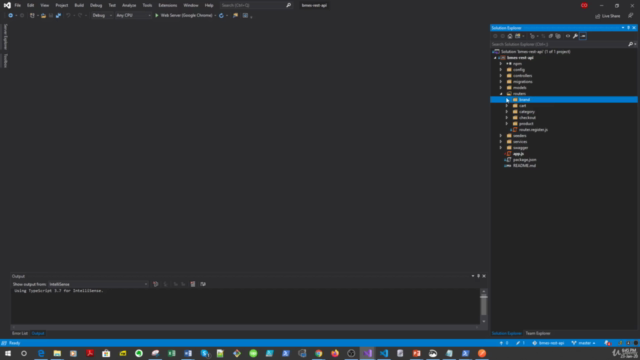This screenshot has width=640, height=360.
Task: Open the Show output from dropdown
Action: click(x=98, y=284)
